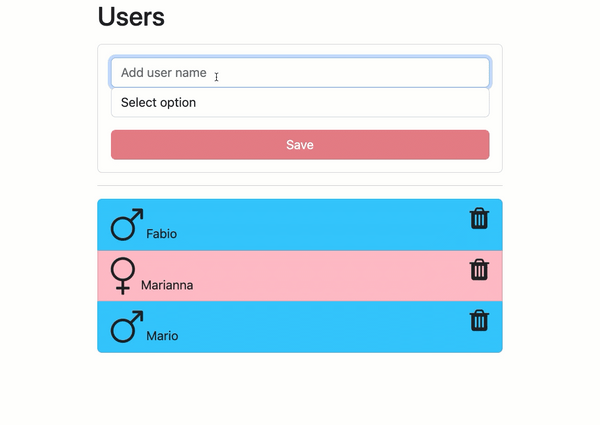
Task: Click the divider line below the form
Action: (x=300, y=186)
